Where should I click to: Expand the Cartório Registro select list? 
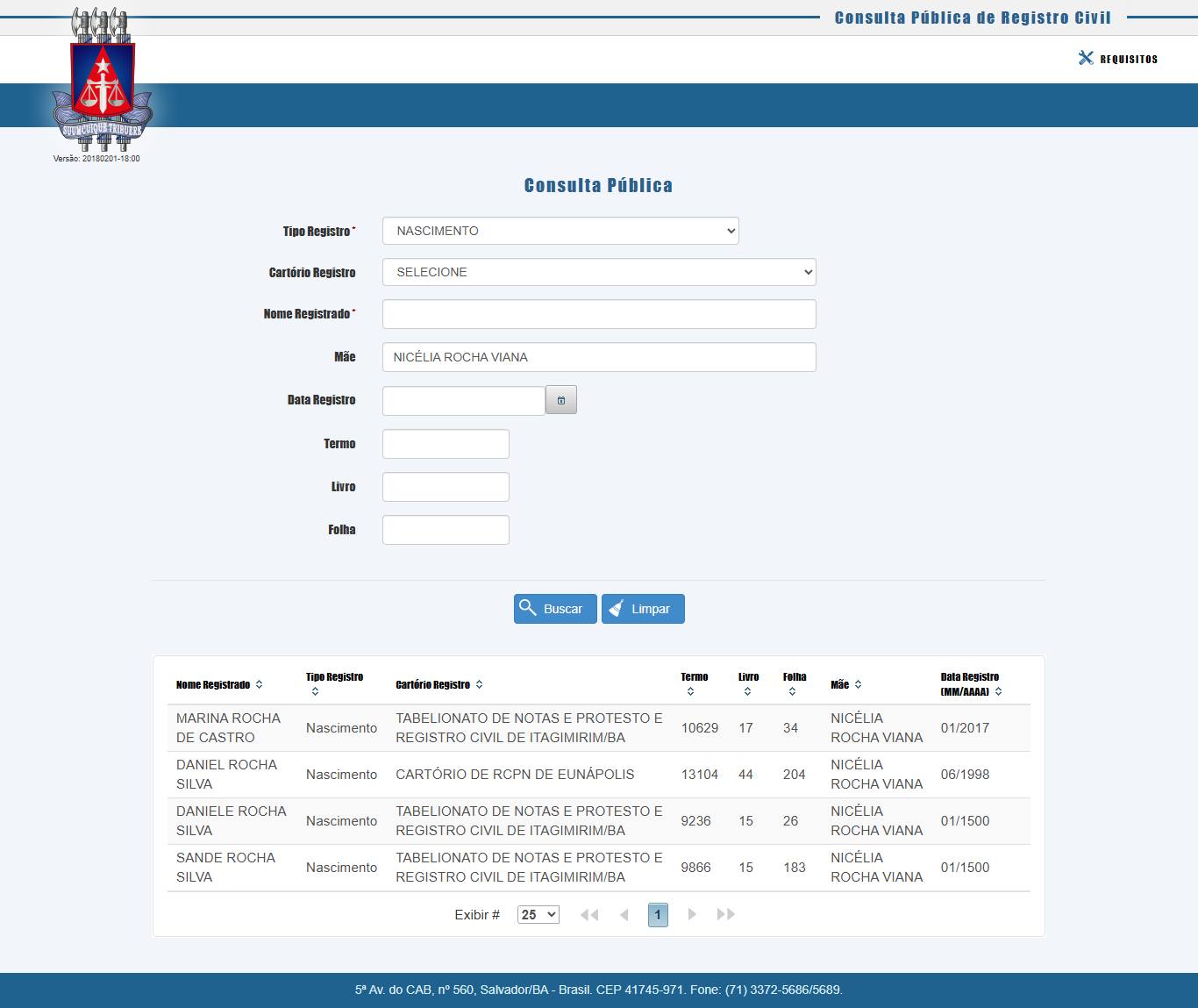(599, 272)
